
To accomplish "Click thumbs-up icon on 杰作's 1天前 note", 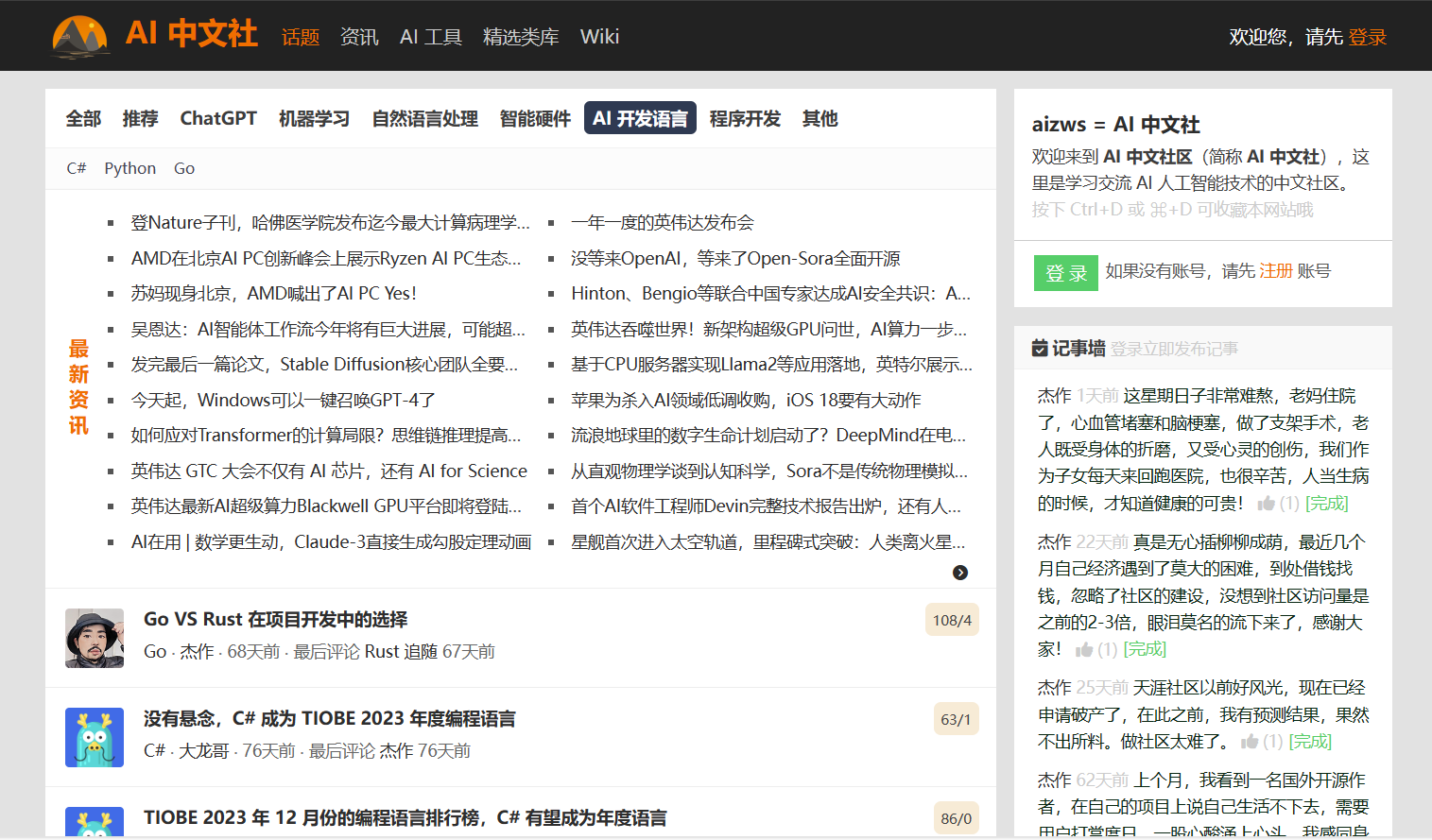I will pos(1266,504).
